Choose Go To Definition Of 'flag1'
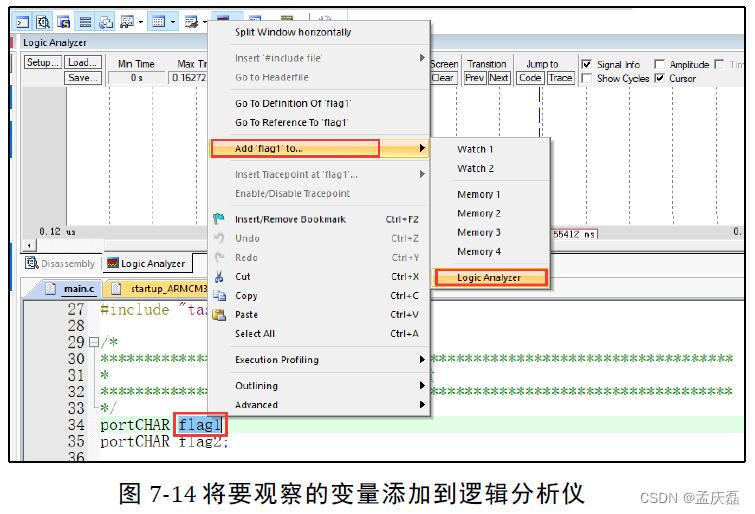The image size is (755, 514). [319, 104]
